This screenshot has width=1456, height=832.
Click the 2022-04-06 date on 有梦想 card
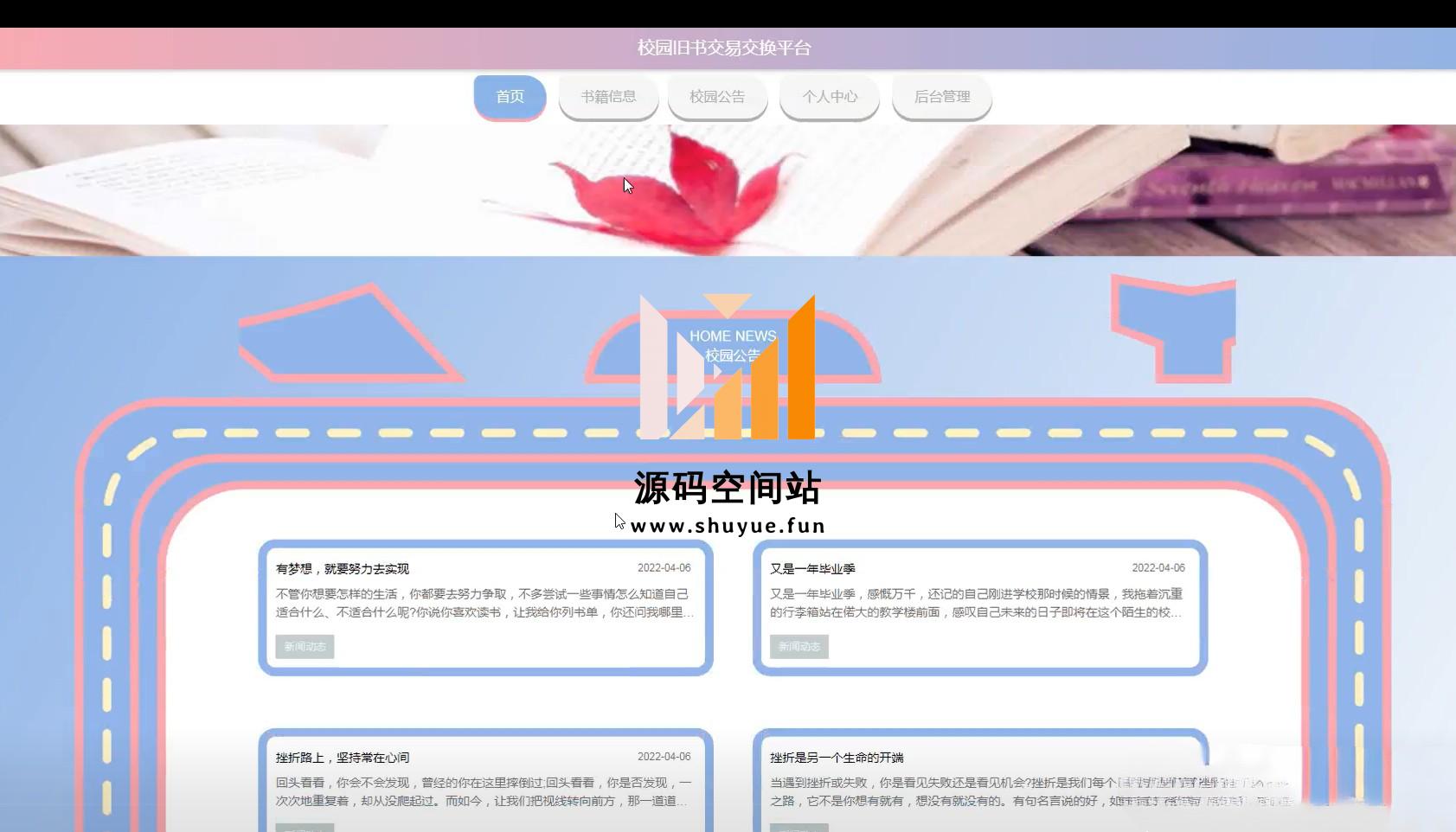[664, 568]
